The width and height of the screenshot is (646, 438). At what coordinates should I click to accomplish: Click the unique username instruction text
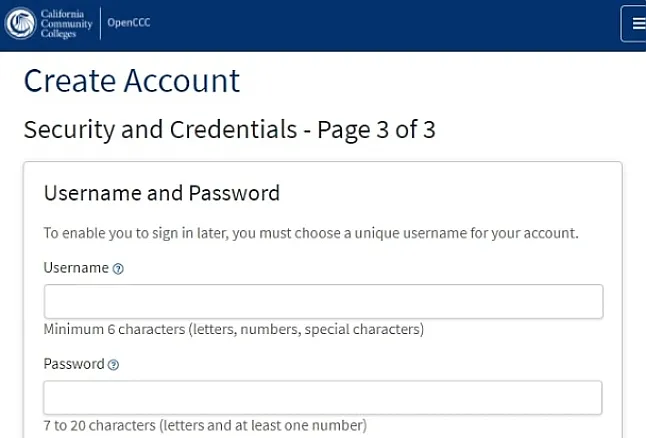click(311, 233)
